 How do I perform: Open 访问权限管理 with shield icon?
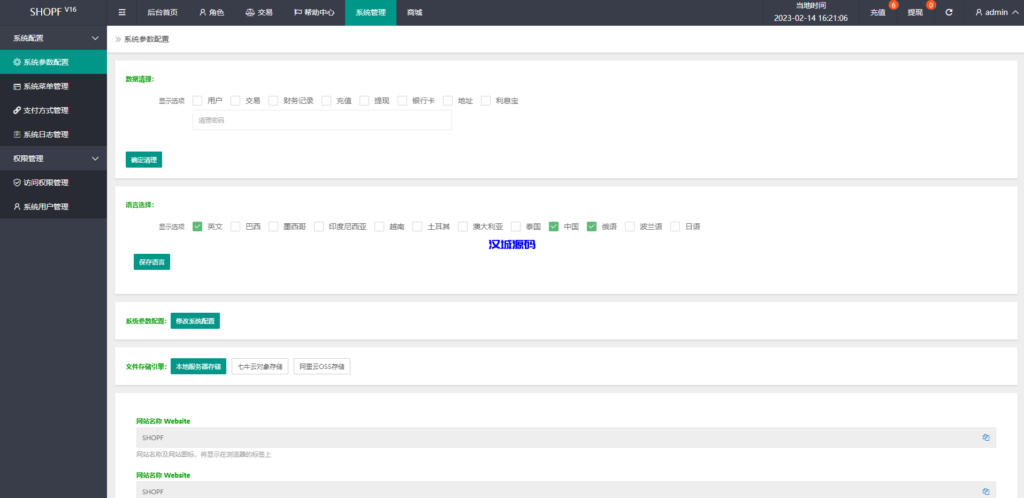46,182
